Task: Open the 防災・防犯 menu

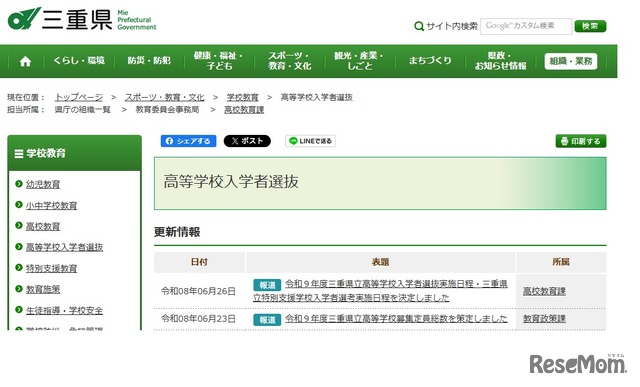Action: (149, 61)
